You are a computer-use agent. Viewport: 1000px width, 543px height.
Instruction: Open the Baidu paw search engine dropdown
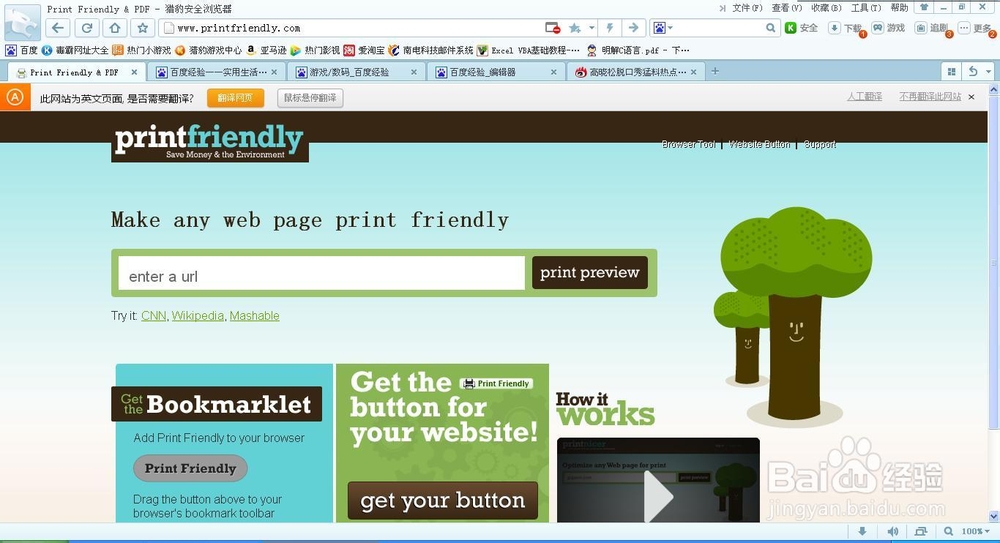663,28
